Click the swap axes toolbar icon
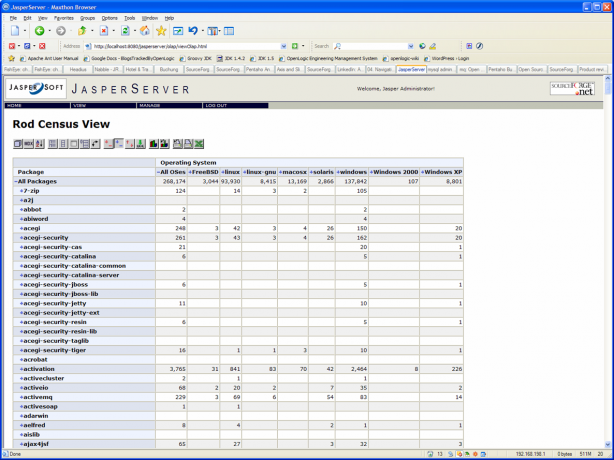 (96, 144)
